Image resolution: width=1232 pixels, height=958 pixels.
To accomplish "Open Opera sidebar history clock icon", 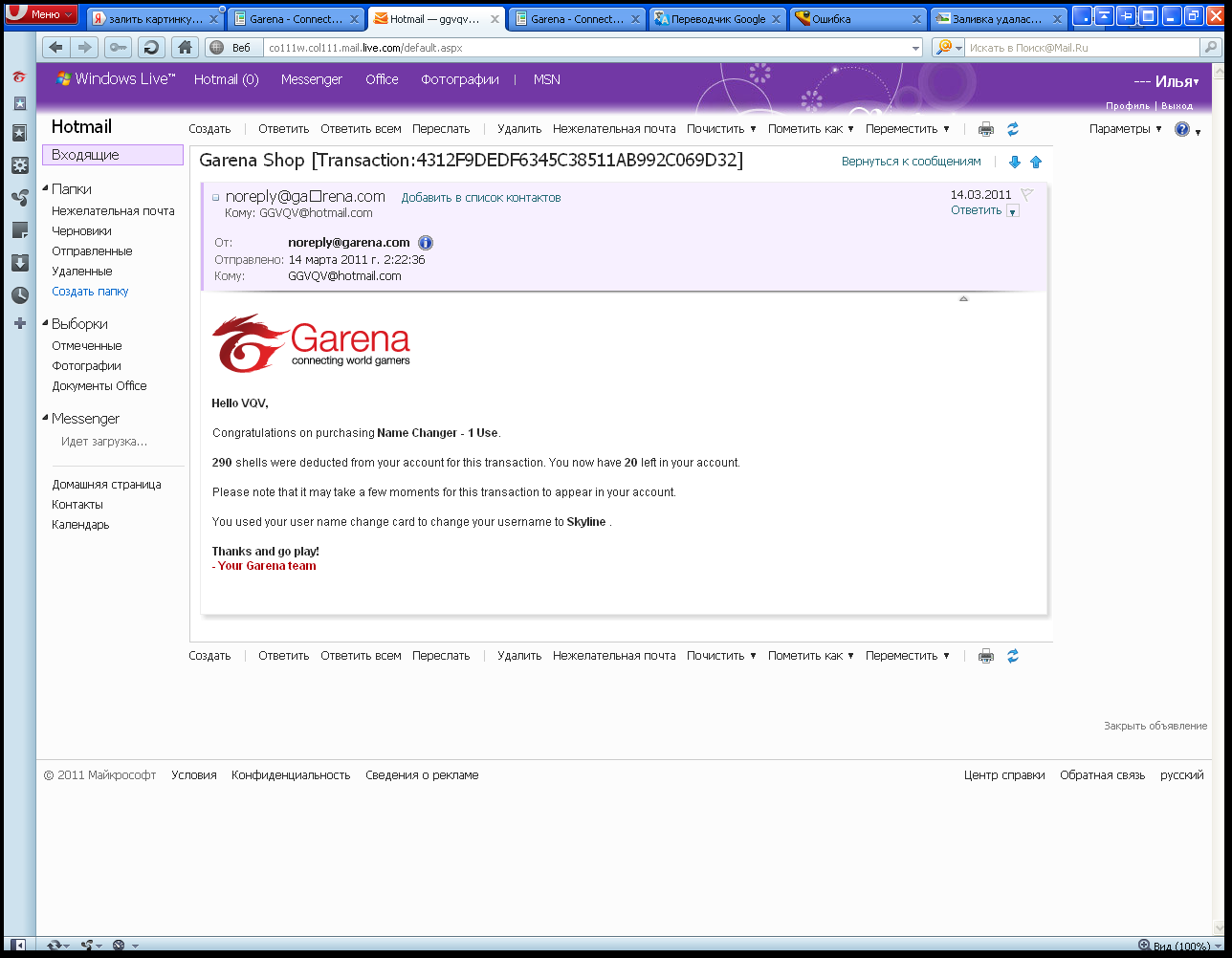I will click(x=19, y=295).
